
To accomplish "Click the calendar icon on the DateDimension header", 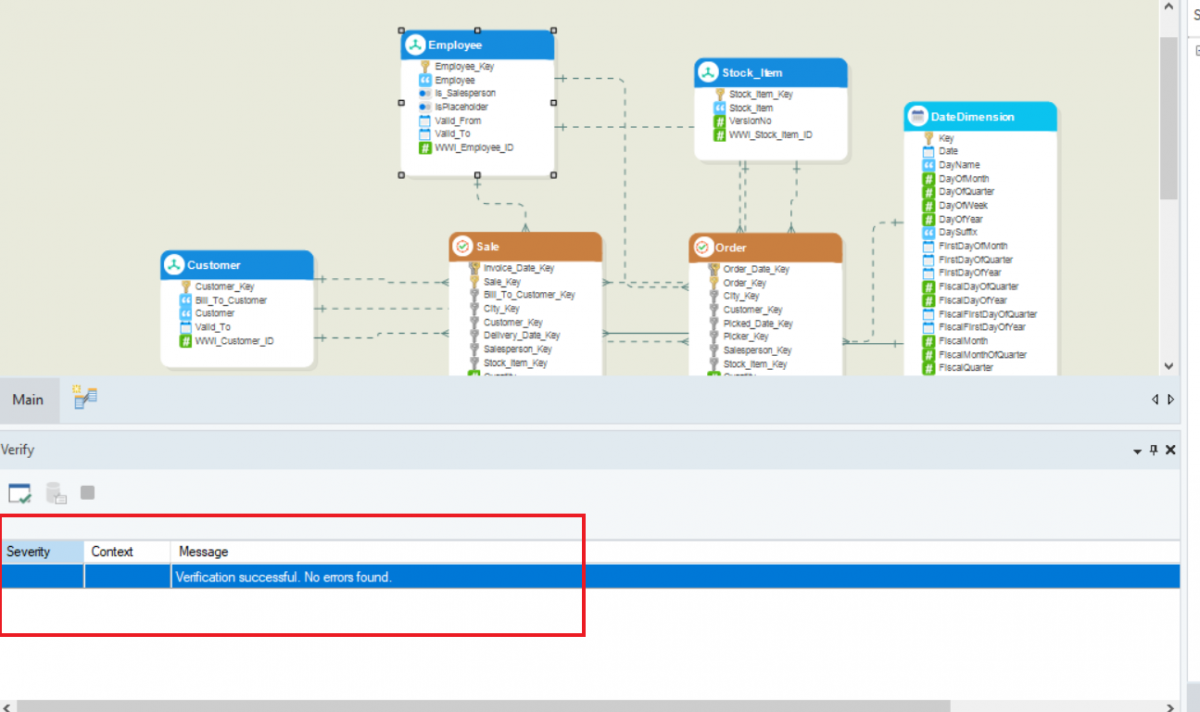I will pyautogui.click(x=917, y=116).
